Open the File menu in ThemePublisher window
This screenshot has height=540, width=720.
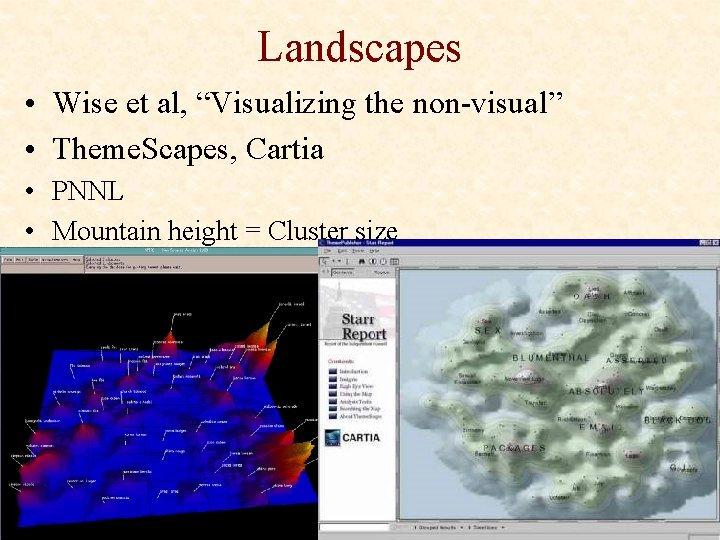tap(327, 251)
